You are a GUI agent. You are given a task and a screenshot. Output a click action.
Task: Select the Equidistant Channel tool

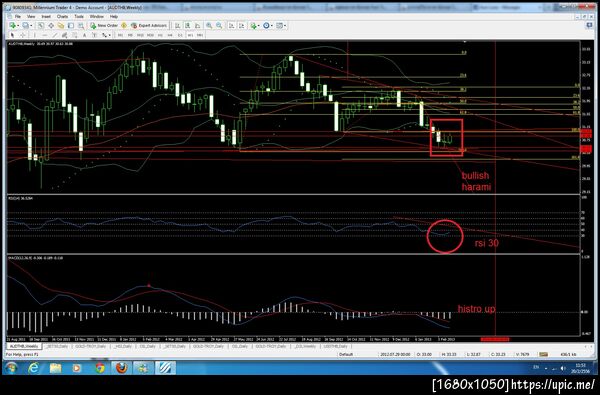[64, 35]
